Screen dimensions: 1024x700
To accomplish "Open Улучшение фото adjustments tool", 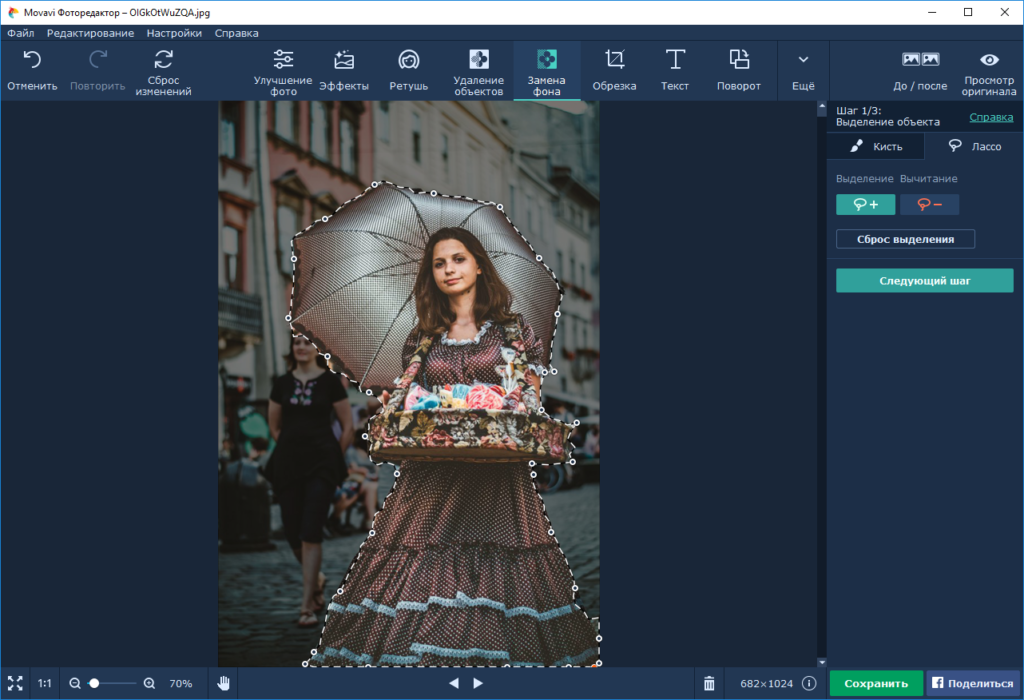I will (x=283, y=60).
